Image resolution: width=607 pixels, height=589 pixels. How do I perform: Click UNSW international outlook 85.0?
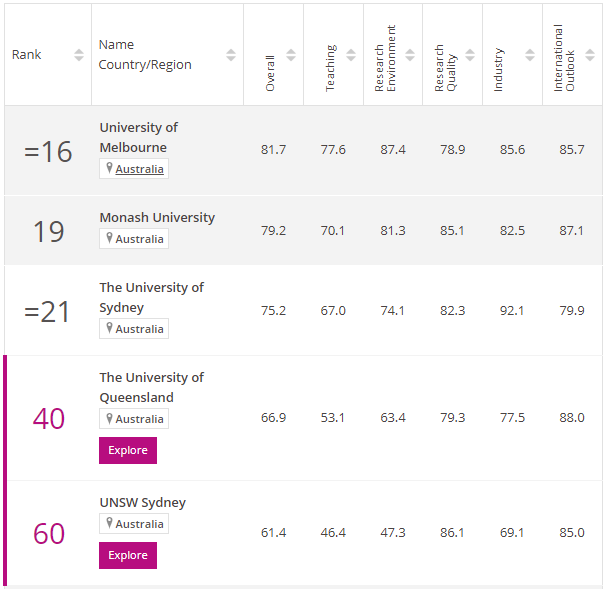pos(572,533)
